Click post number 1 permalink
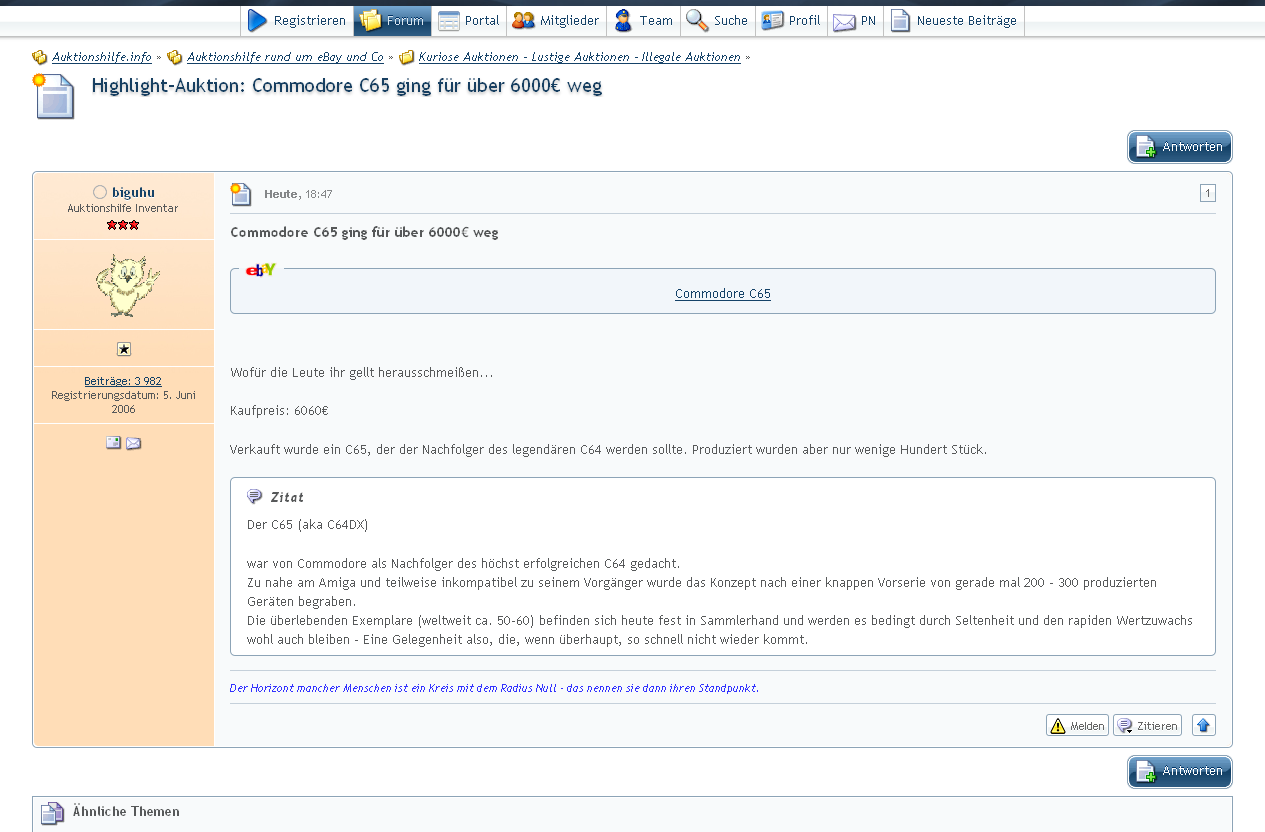This screenshot has height=832, width=1265. click(x=1208, y=194)
